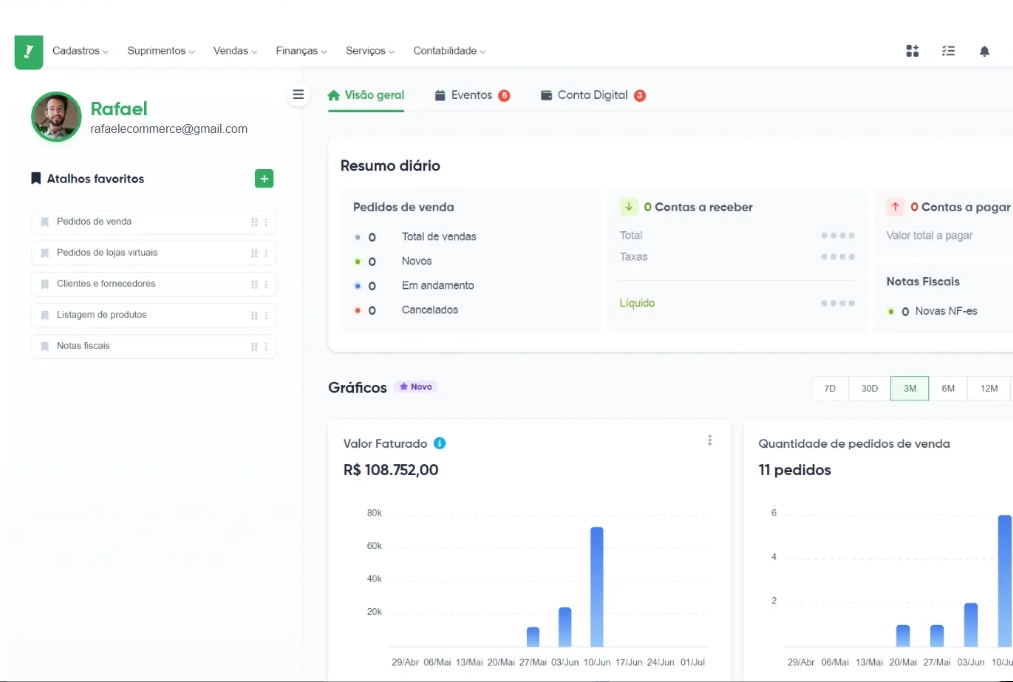Open options dots for Pedidos de venda shortcut

tap(266, 222)
